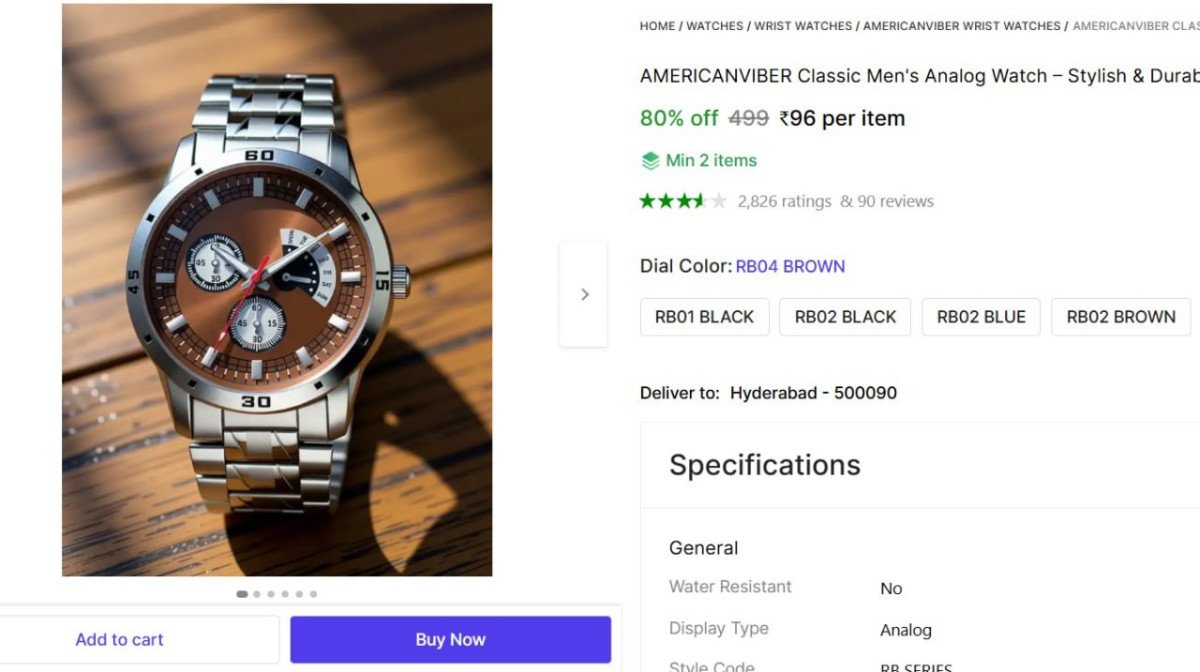The height and width of the screenshot is (672, 1200).
Task: Open WATCHES breadcrumb category
Action: [x=714, y=26]
